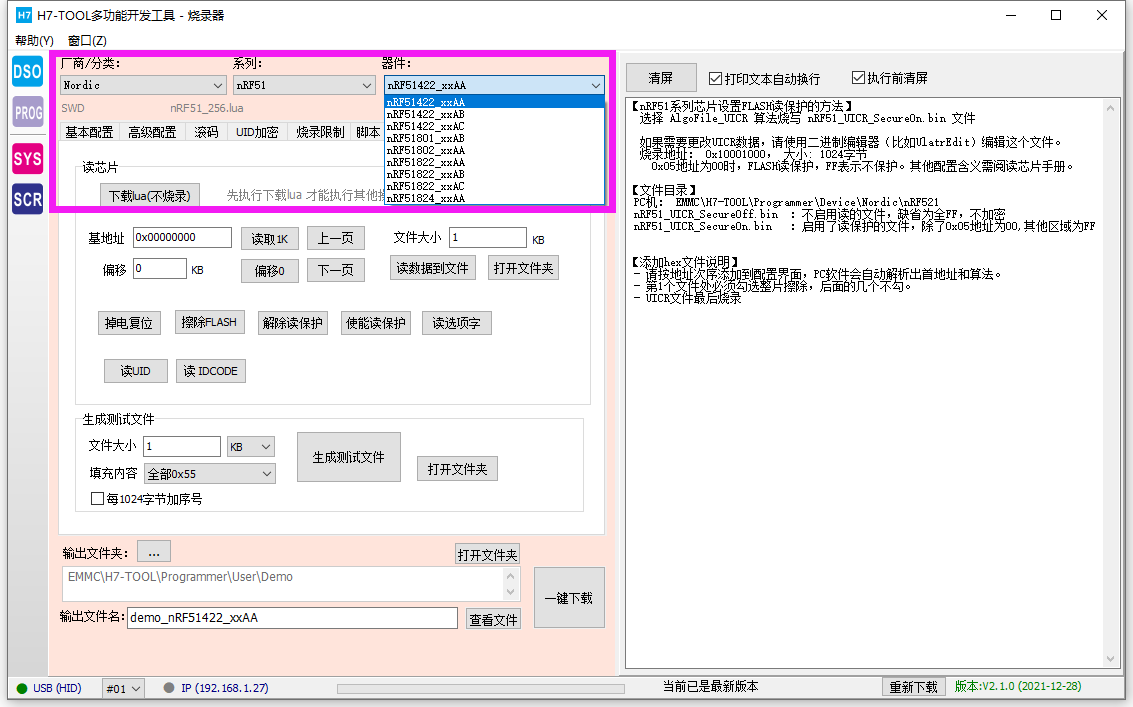Open the manufacturer dropdown showing Nordic

[x=143, y=85]
